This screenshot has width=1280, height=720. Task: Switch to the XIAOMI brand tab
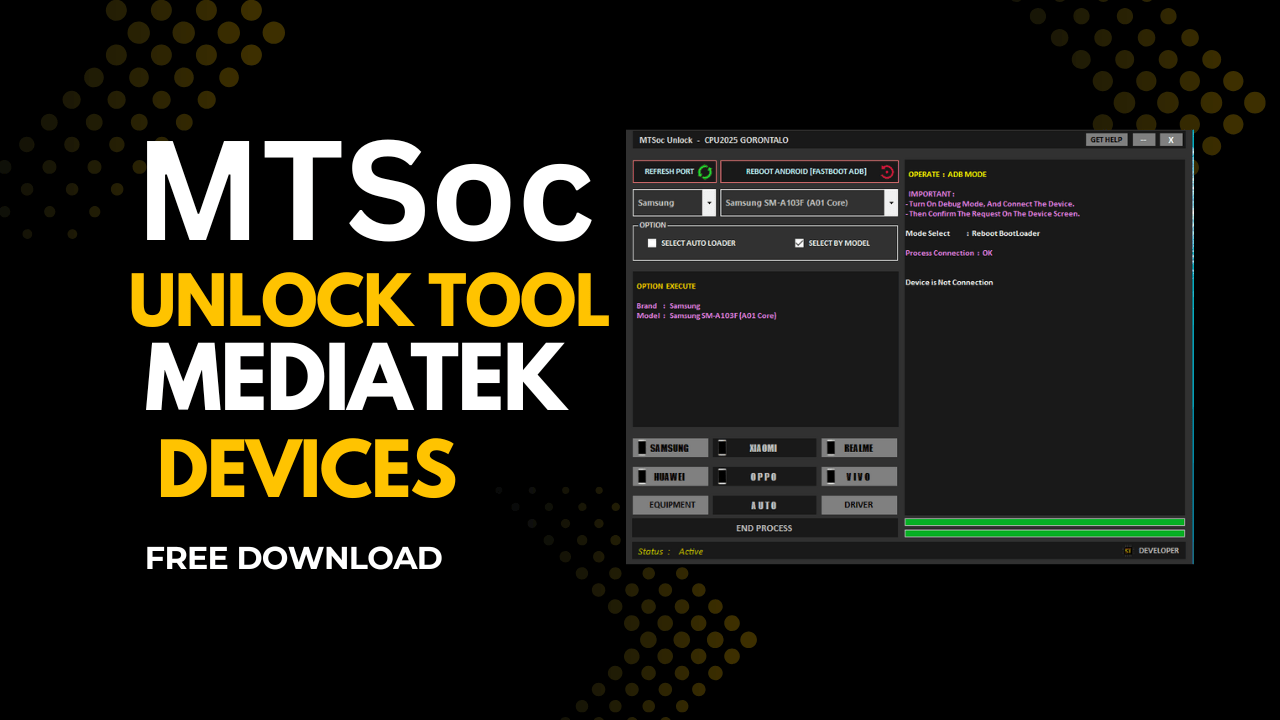pos(764,448)
